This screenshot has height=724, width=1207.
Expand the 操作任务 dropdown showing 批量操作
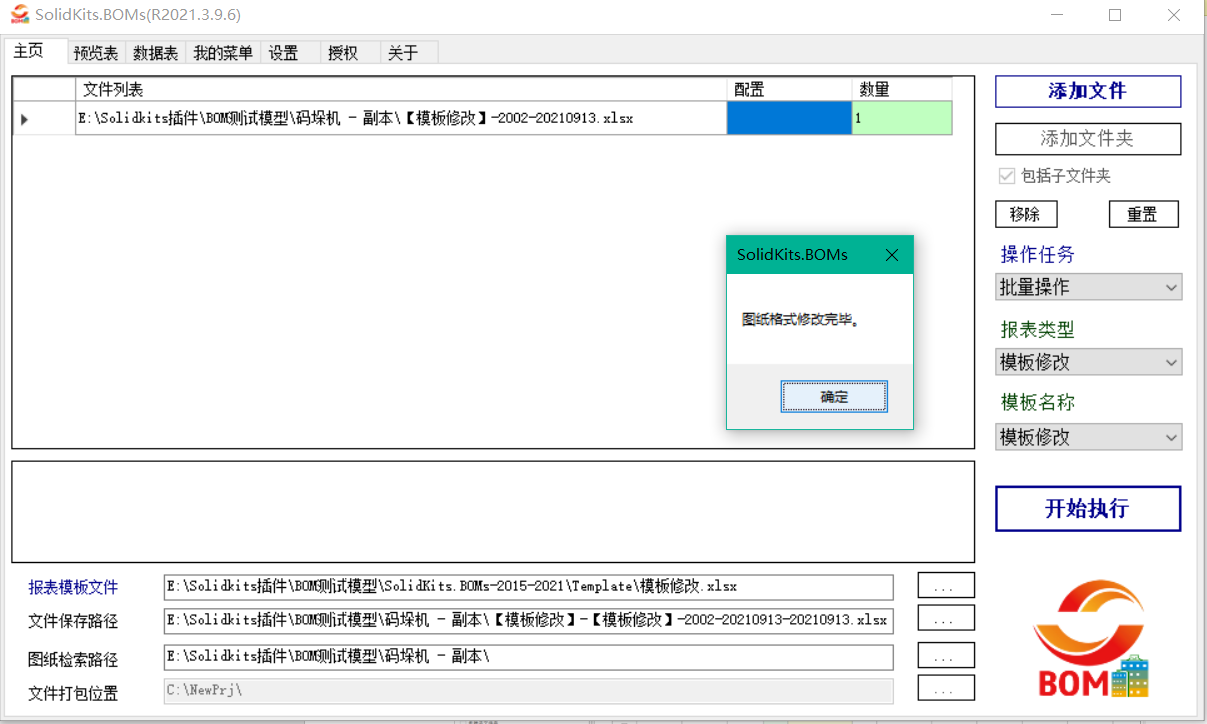point(1088,287)
